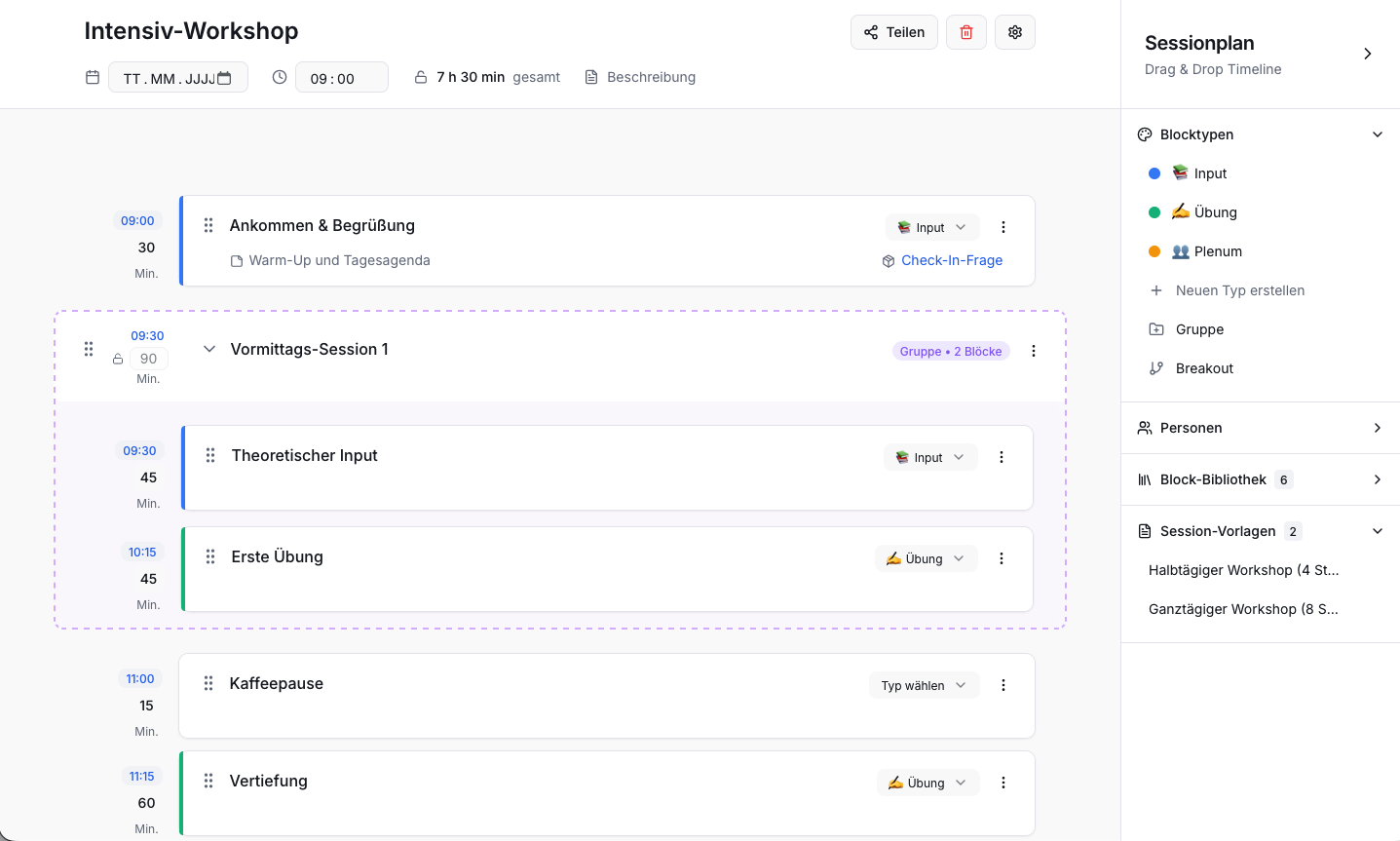Collapse the Blocktypen section
Viewport: 1400px width, 841px height.
point(1378,134)
